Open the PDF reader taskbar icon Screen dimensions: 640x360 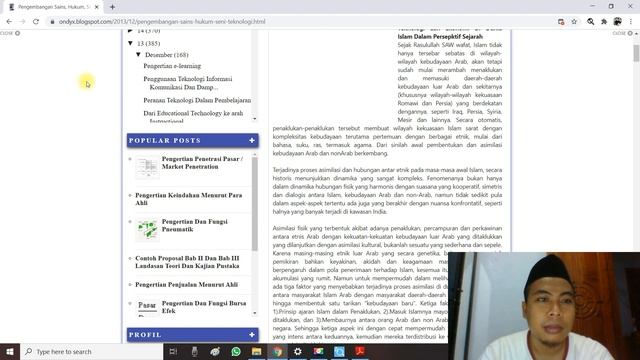pos(360,351)
